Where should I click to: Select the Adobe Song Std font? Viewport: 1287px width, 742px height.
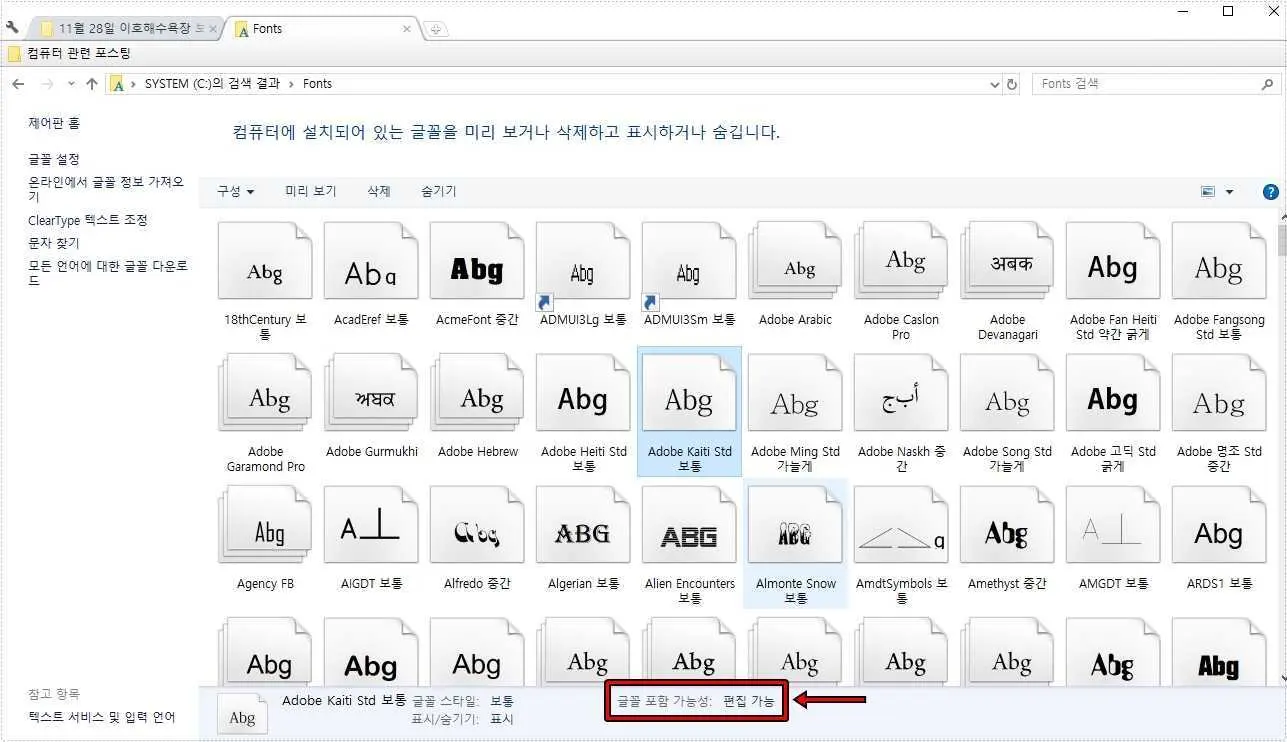point(1007,393)
